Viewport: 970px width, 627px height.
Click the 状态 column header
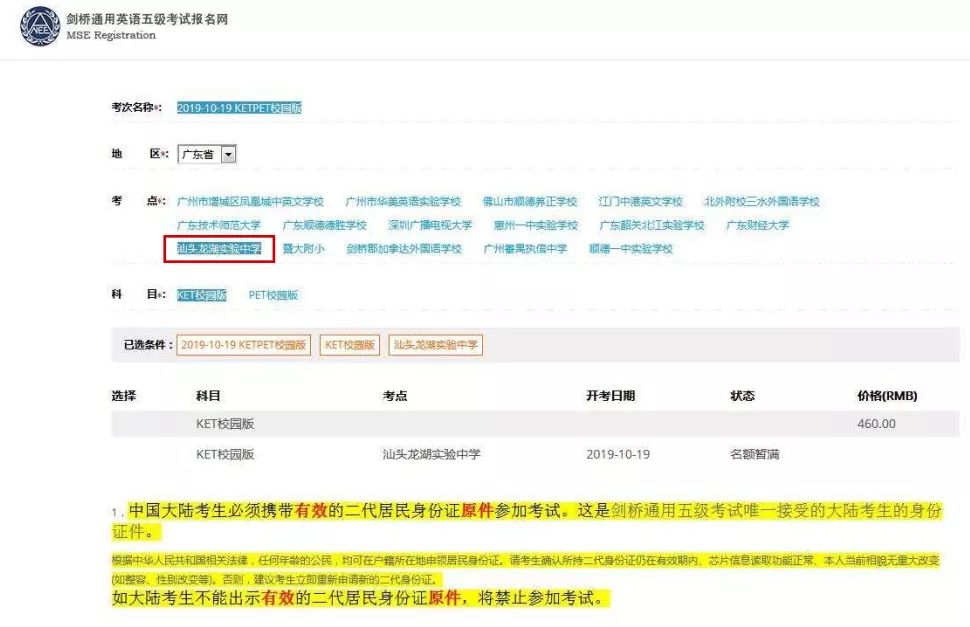[x=742, y=396]
